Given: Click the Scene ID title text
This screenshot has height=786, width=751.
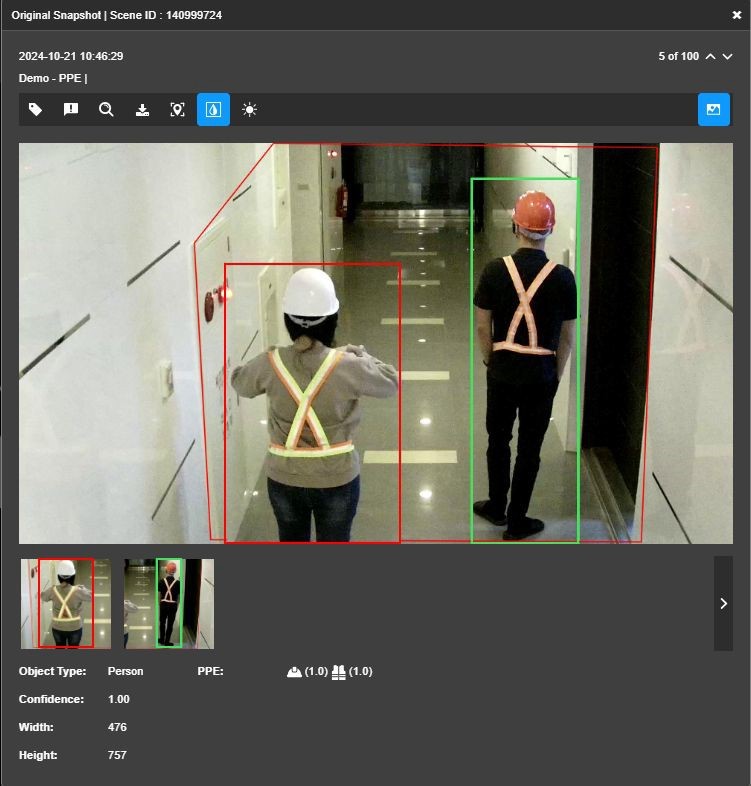Looking at the screenshot, I should 166,15.
